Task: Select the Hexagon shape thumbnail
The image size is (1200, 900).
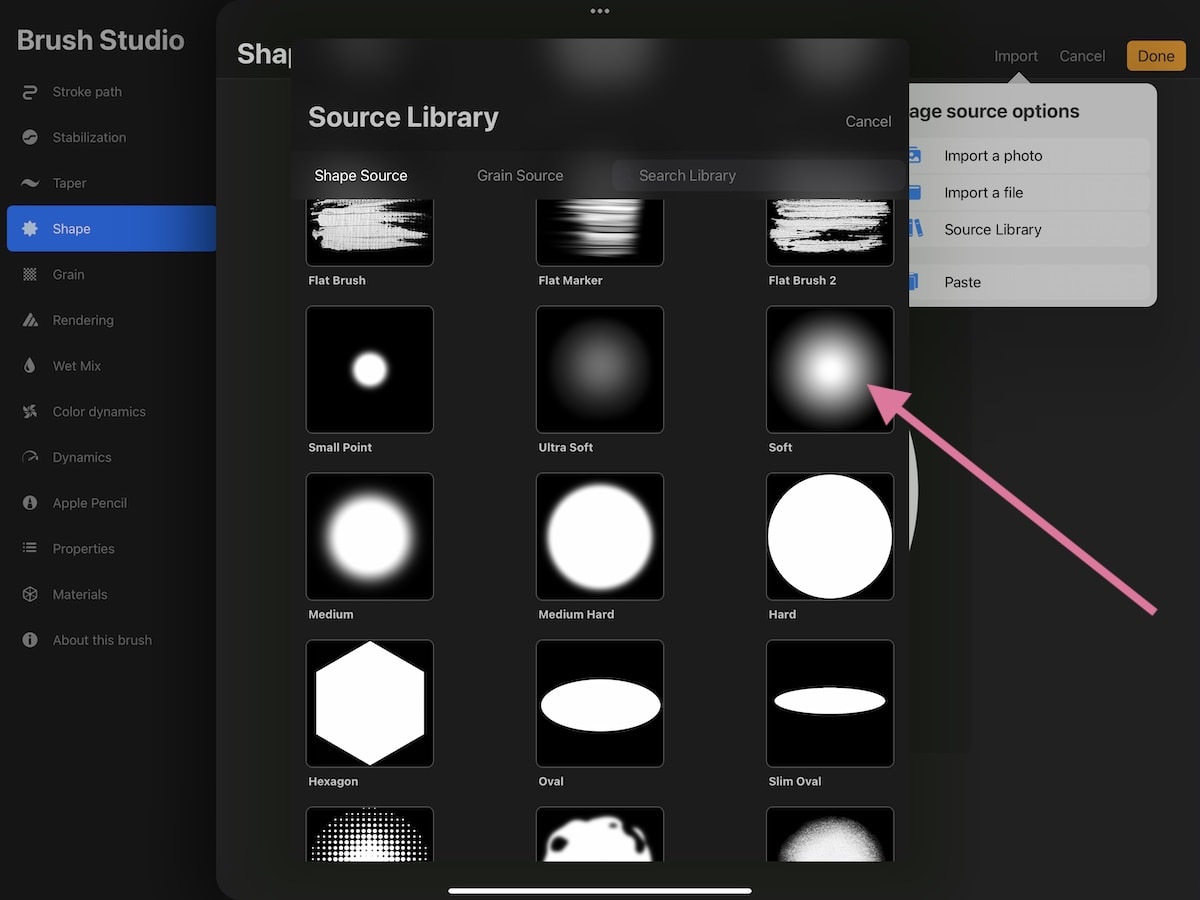Action: [370, 703]
